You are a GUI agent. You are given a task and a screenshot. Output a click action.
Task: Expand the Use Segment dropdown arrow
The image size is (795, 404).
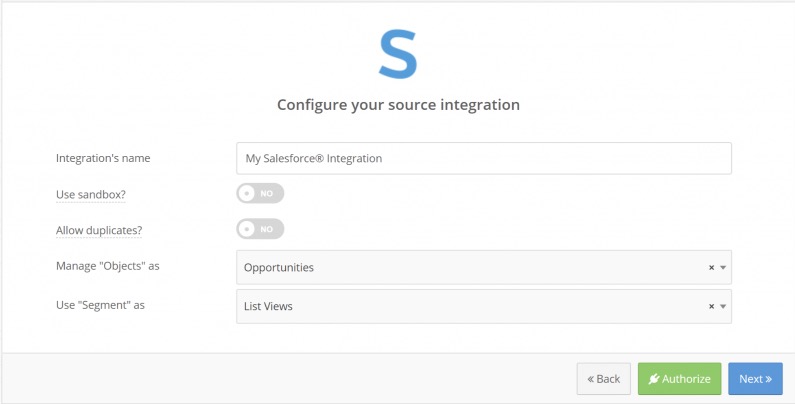(723, 307)
